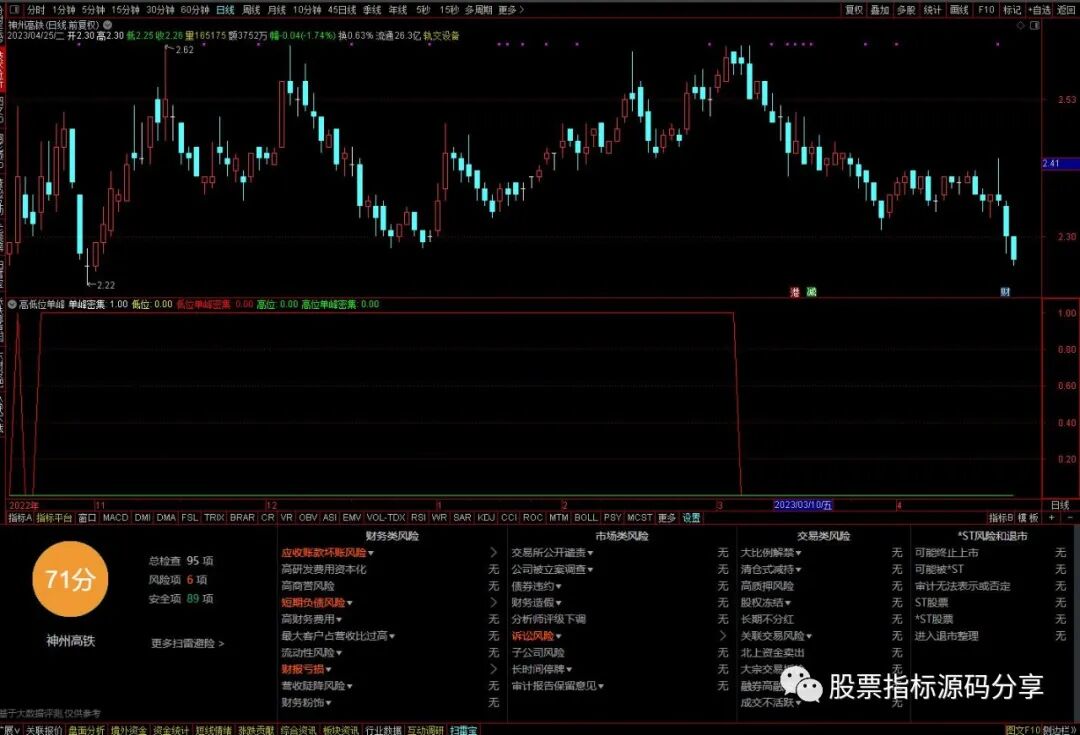
Task: Open the 行业数据 bottom tab
Action: [383, 729]
